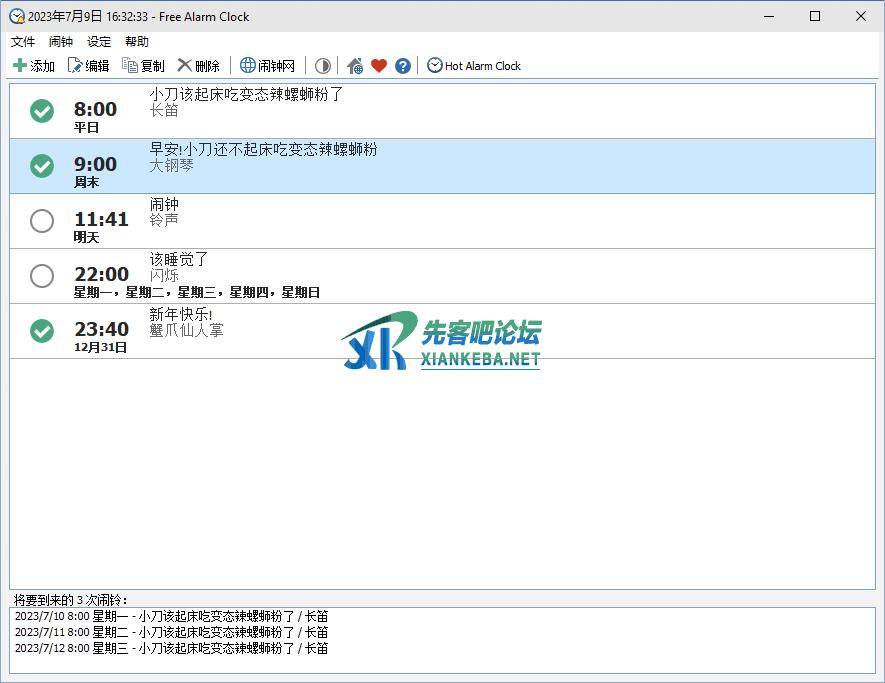Toggle the half-circle contrast theme icon

coord(323,66)
